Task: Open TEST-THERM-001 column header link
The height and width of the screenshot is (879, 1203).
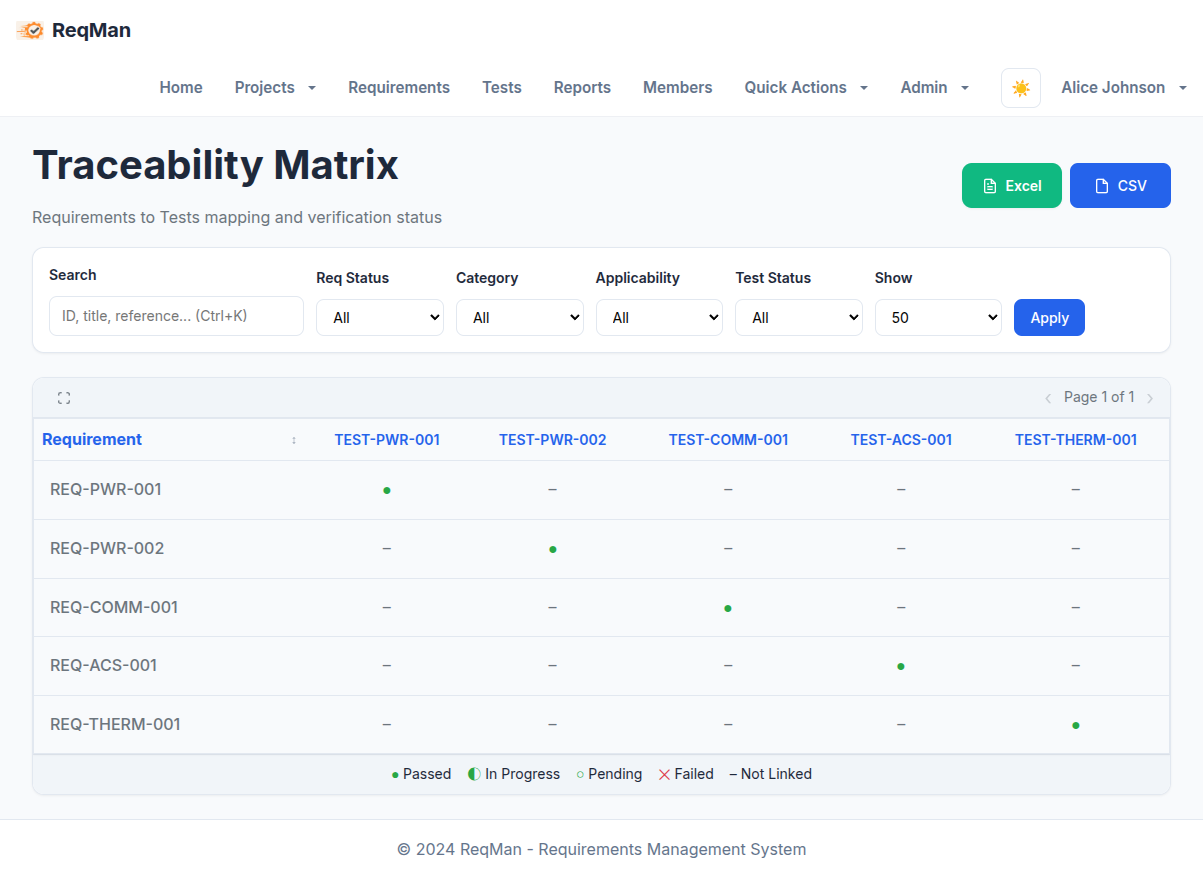Action: tap(1076, 440)
